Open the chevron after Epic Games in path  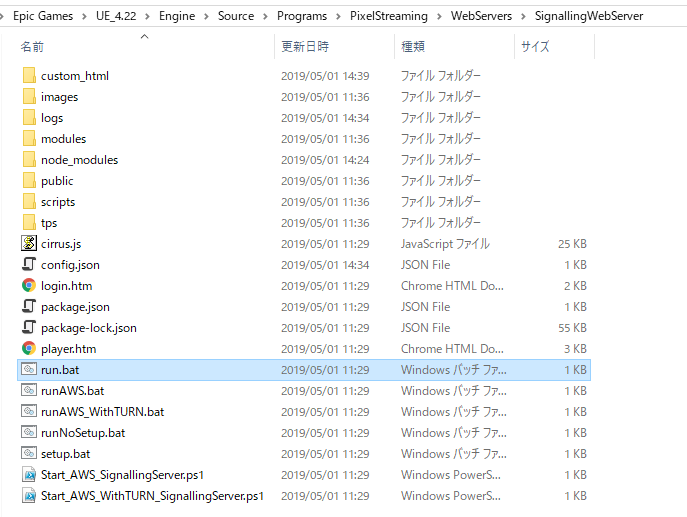click(x=84, y=17)
